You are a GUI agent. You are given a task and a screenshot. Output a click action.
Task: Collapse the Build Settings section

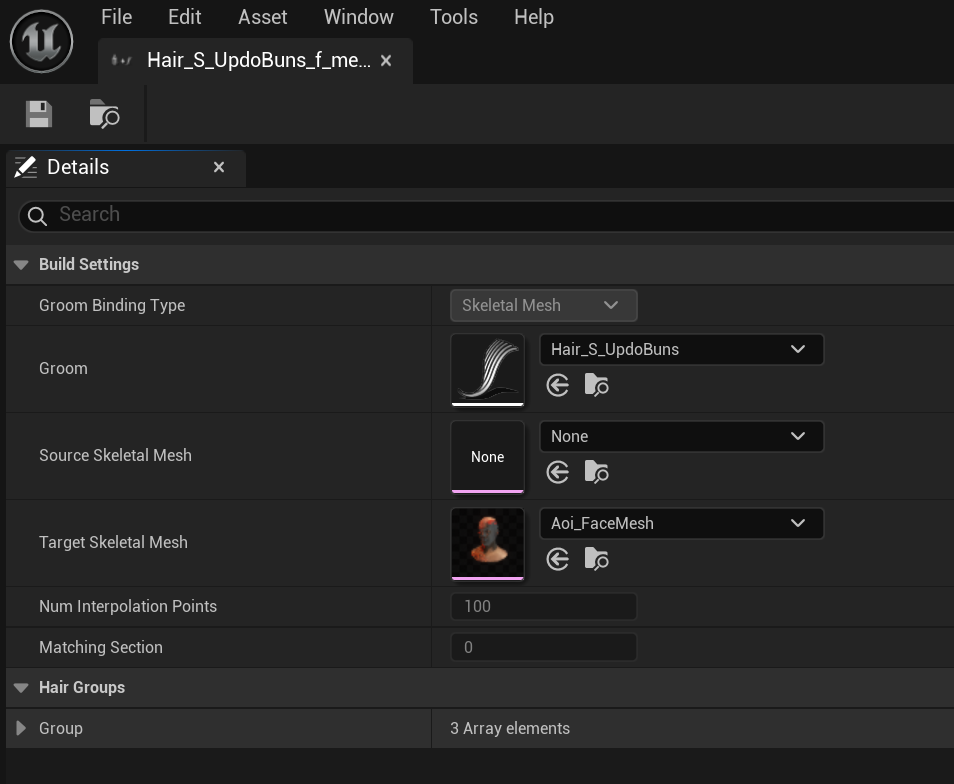(x=21, y=265)
